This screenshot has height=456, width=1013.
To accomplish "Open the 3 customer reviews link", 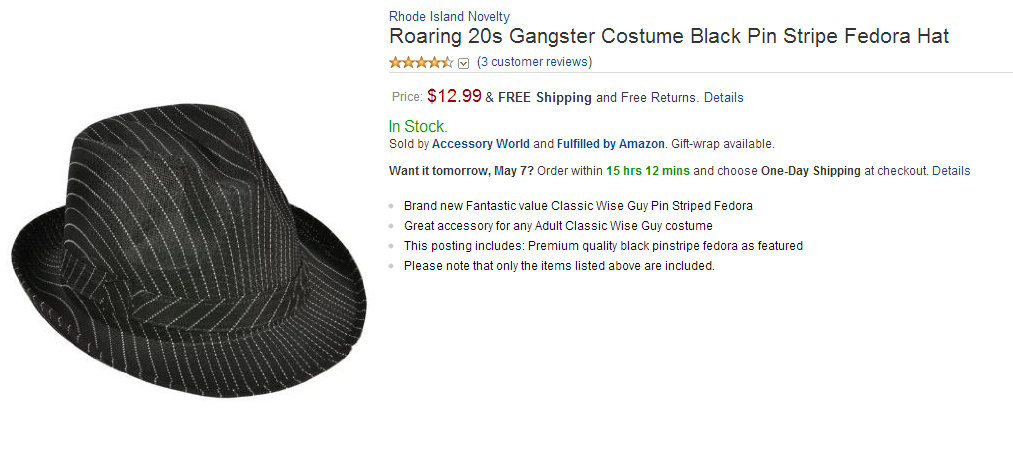I will coord(535,62).
